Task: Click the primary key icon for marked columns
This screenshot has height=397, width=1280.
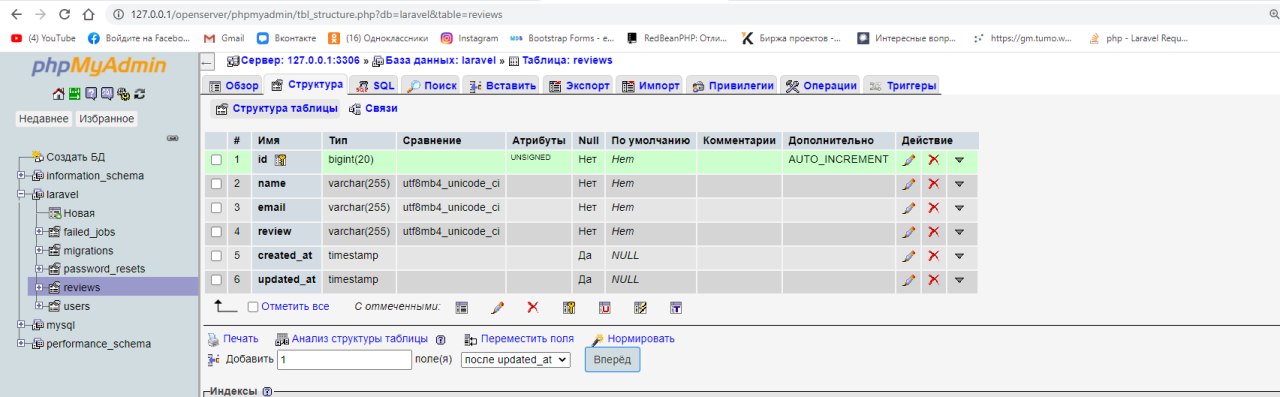Action: point(569,308)
